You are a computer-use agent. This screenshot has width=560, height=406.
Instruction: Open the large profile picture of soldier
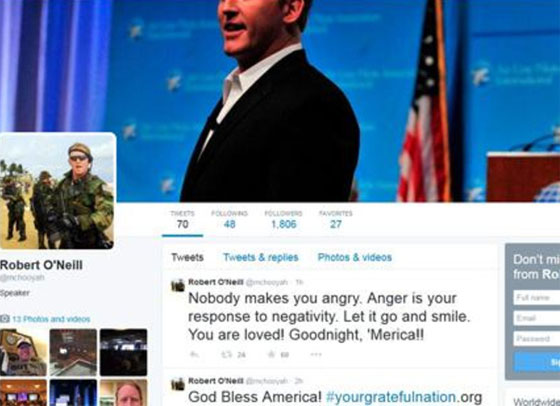tap(57, 191)
